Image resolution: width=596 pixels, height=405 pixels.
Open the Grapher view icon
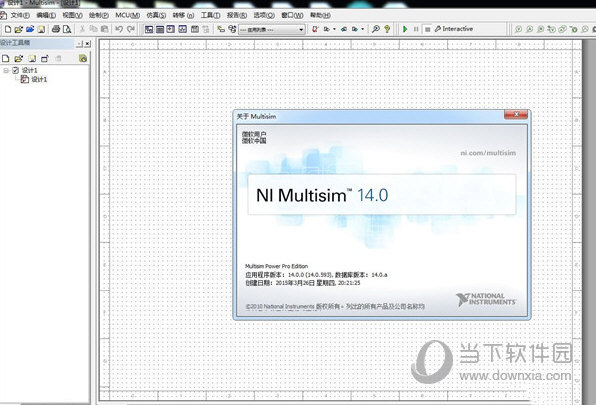(x=182, y=29)
